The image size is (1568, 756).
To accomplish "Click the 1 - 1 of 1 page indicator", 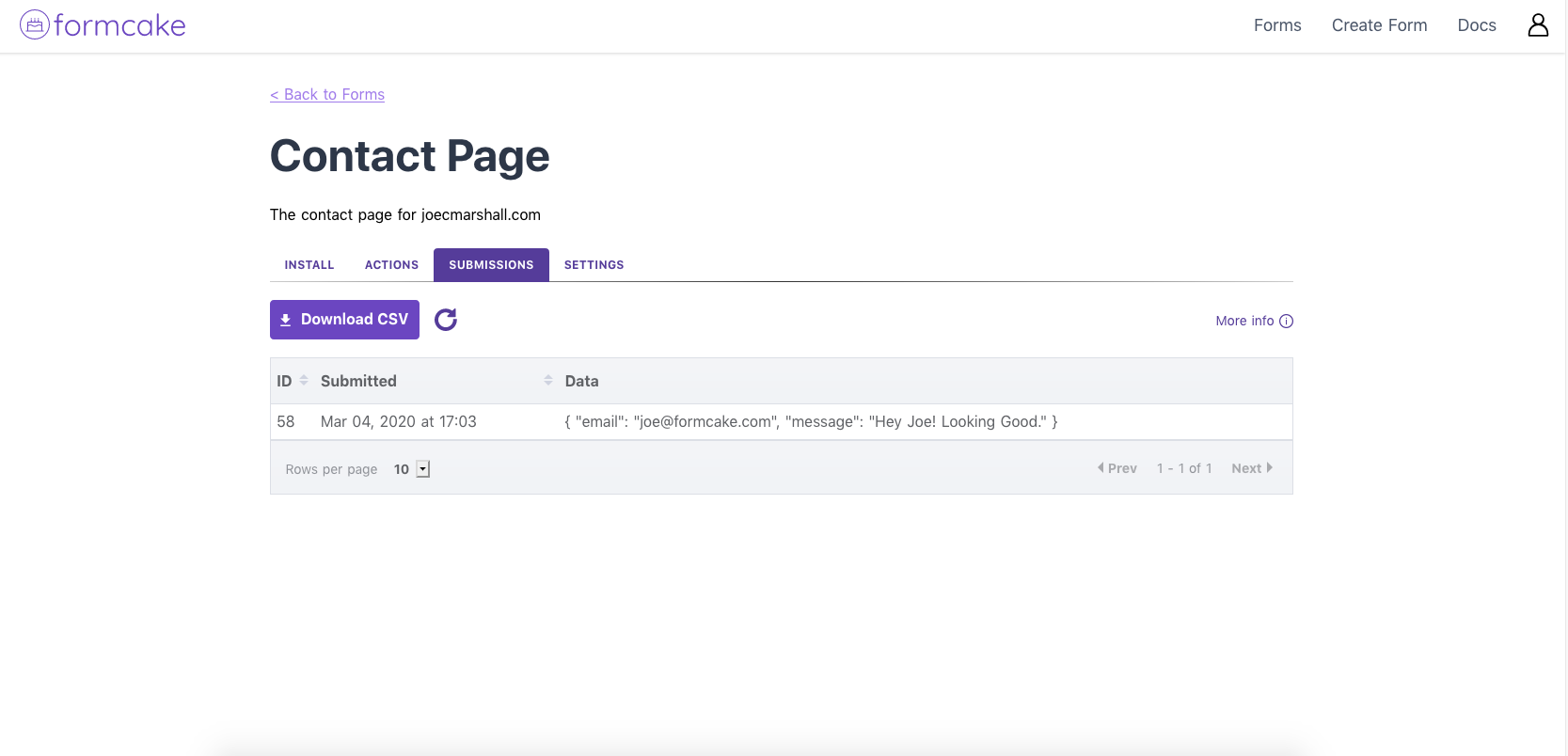I will [1184, 468].
